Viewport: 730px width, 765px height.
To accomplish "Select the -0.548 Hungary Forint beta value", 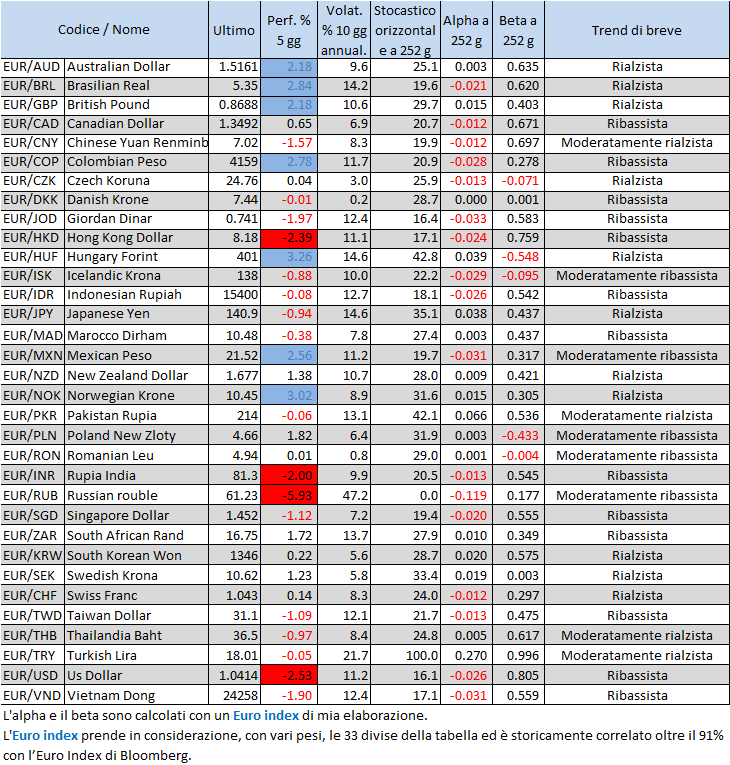I will [x=518, y=257].
